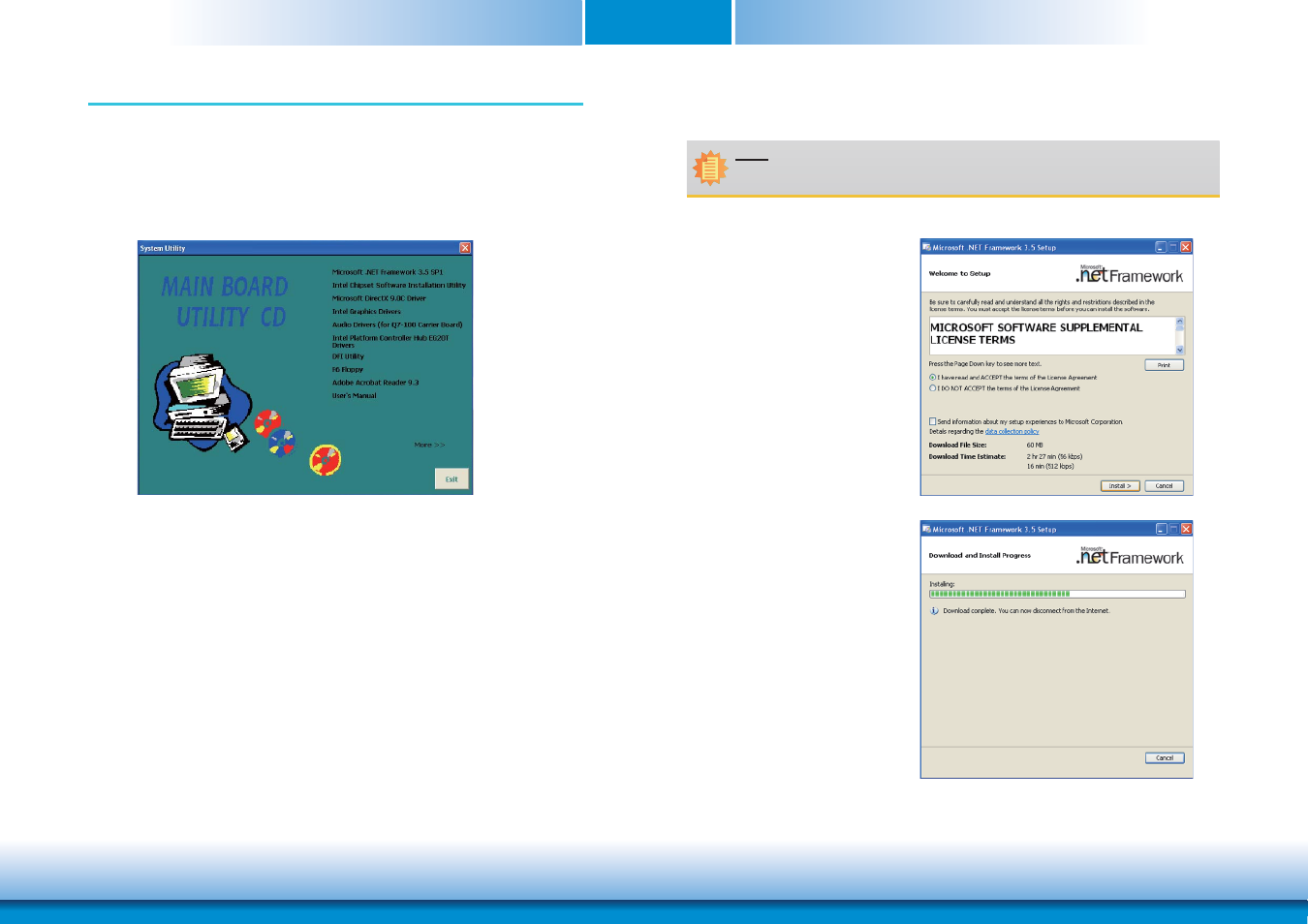Open the data collection policy link
Viewport: 1308px width, 924px height.
pyautogui.click(x=1012, y=432)
